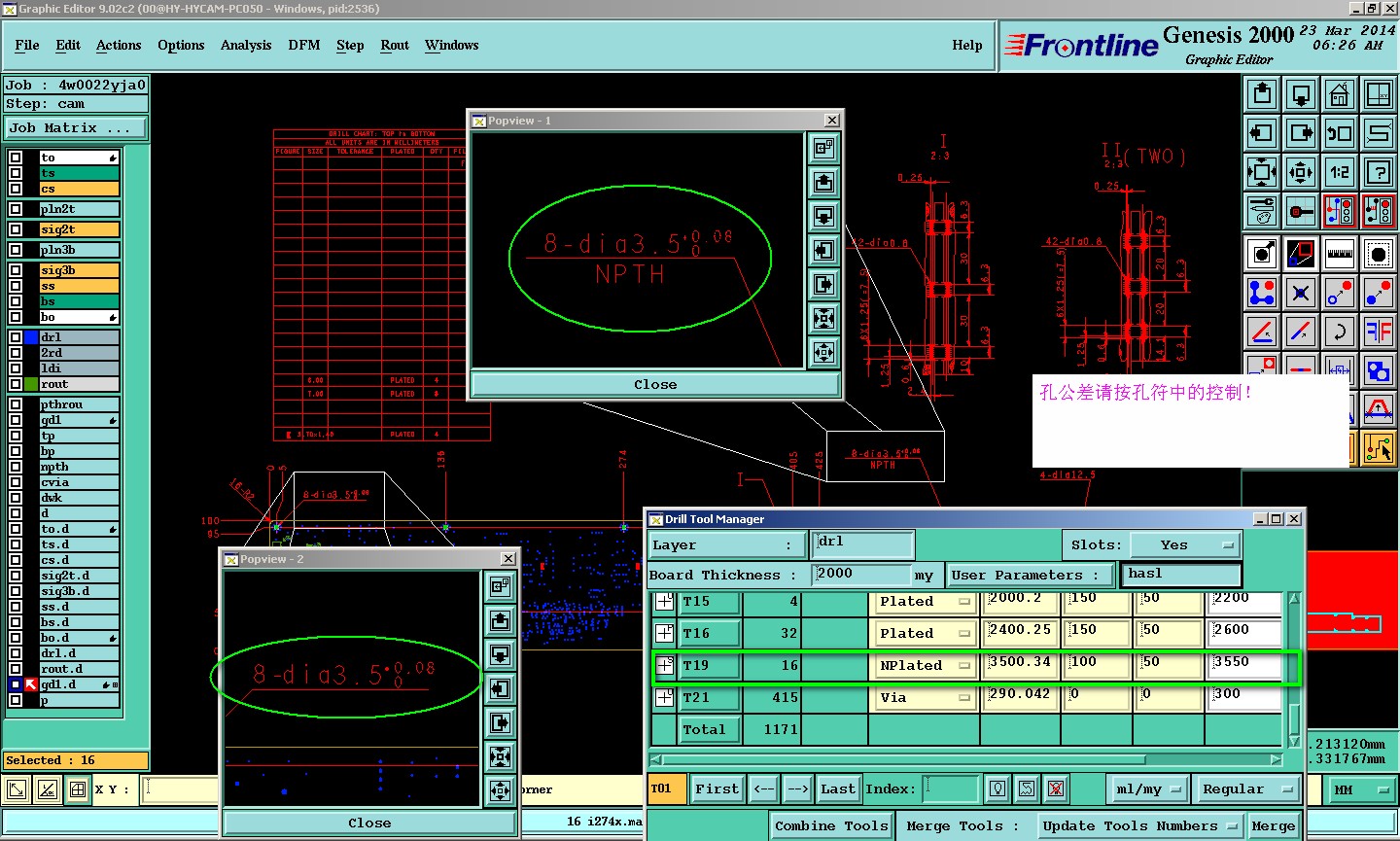Screen dimensions: 1400x841
Task: Click the Last navigation button
Action: 838,788
